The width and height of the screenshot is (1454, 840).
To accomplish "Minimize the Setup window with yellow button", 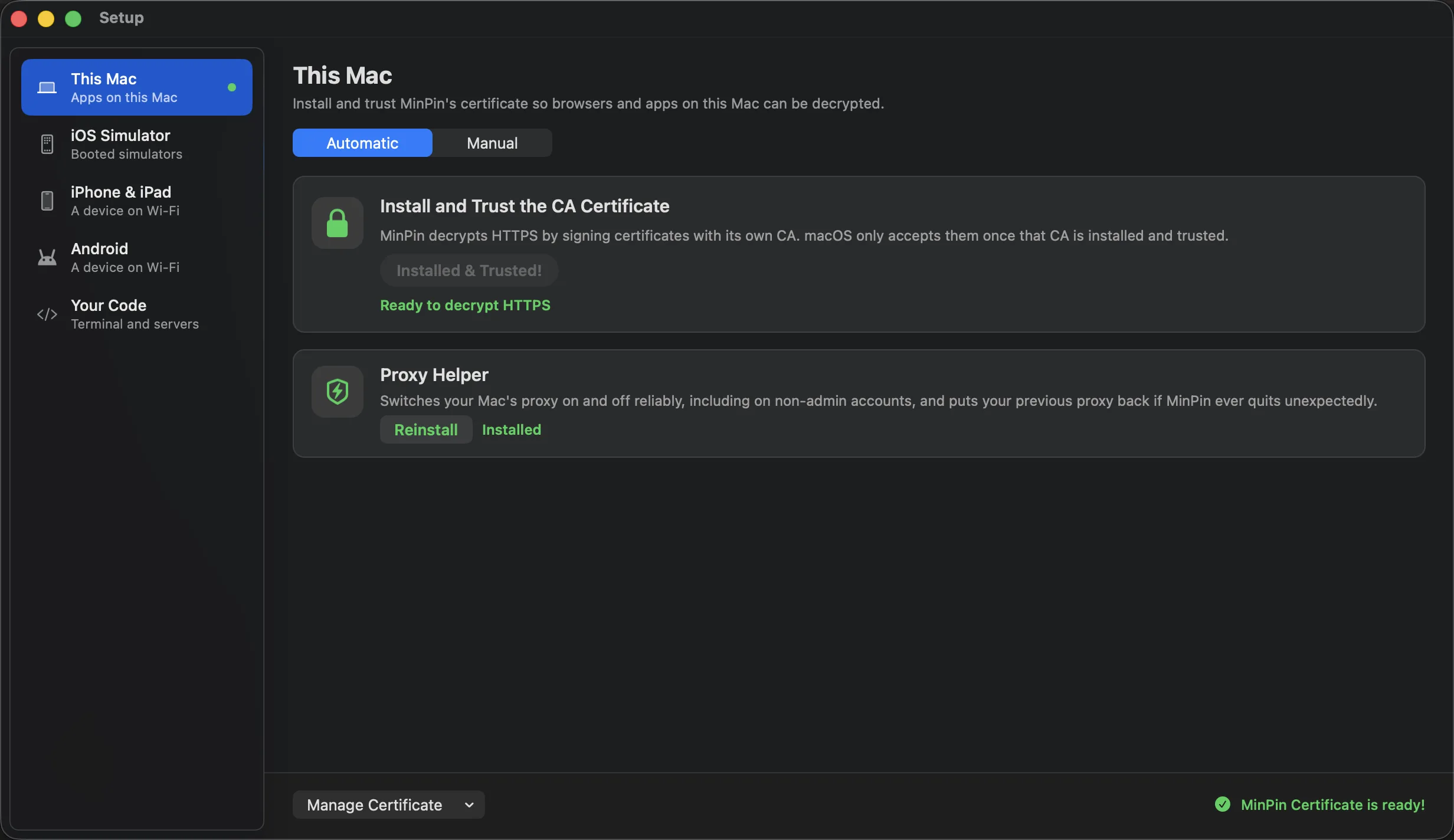I will pyautogui.click(x=46, y=19).
